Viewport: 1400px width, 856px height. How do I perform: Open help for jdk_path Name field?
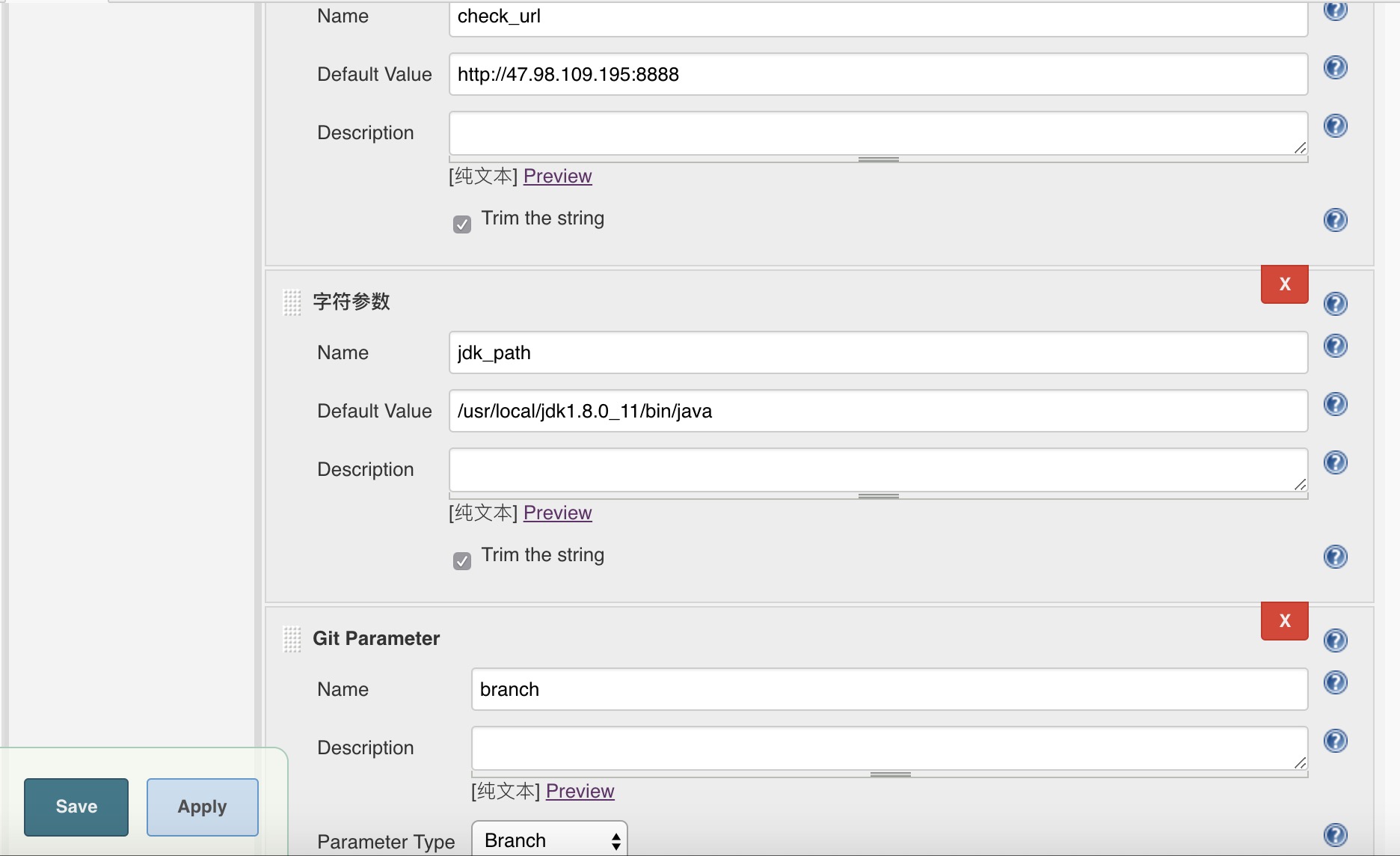pos(1335,346)
